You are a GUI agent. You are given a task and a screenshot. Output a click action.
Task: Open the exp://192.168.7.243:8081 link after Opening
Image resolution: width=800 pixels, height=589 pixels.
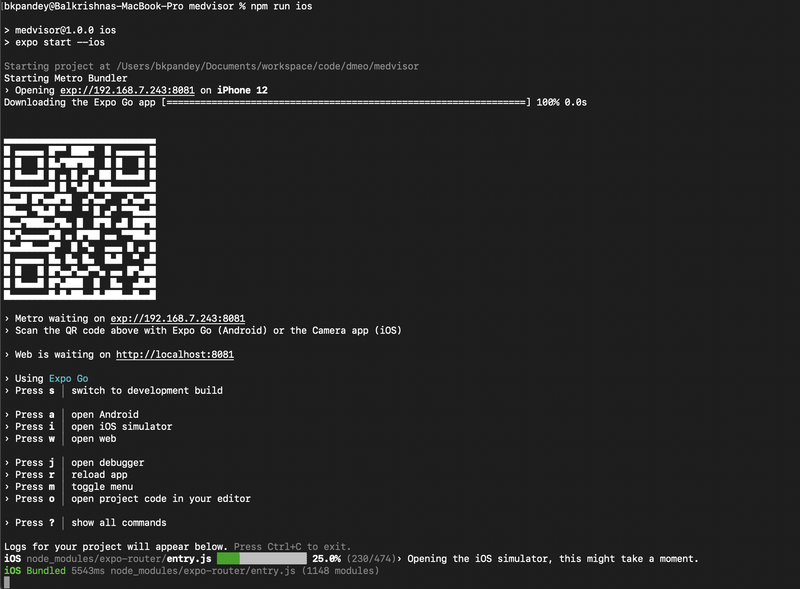pyautogui.click(x=127, y=90)
